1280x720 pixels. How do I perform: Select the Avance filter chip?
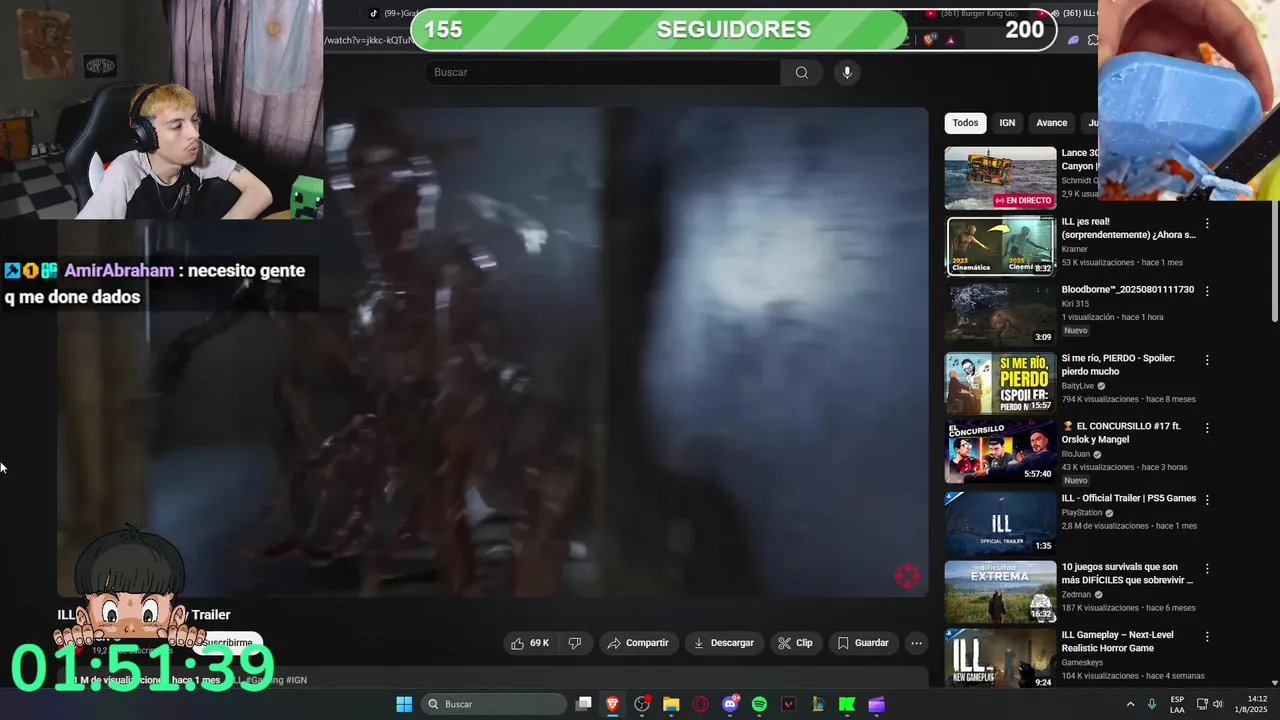(1051, 123)
